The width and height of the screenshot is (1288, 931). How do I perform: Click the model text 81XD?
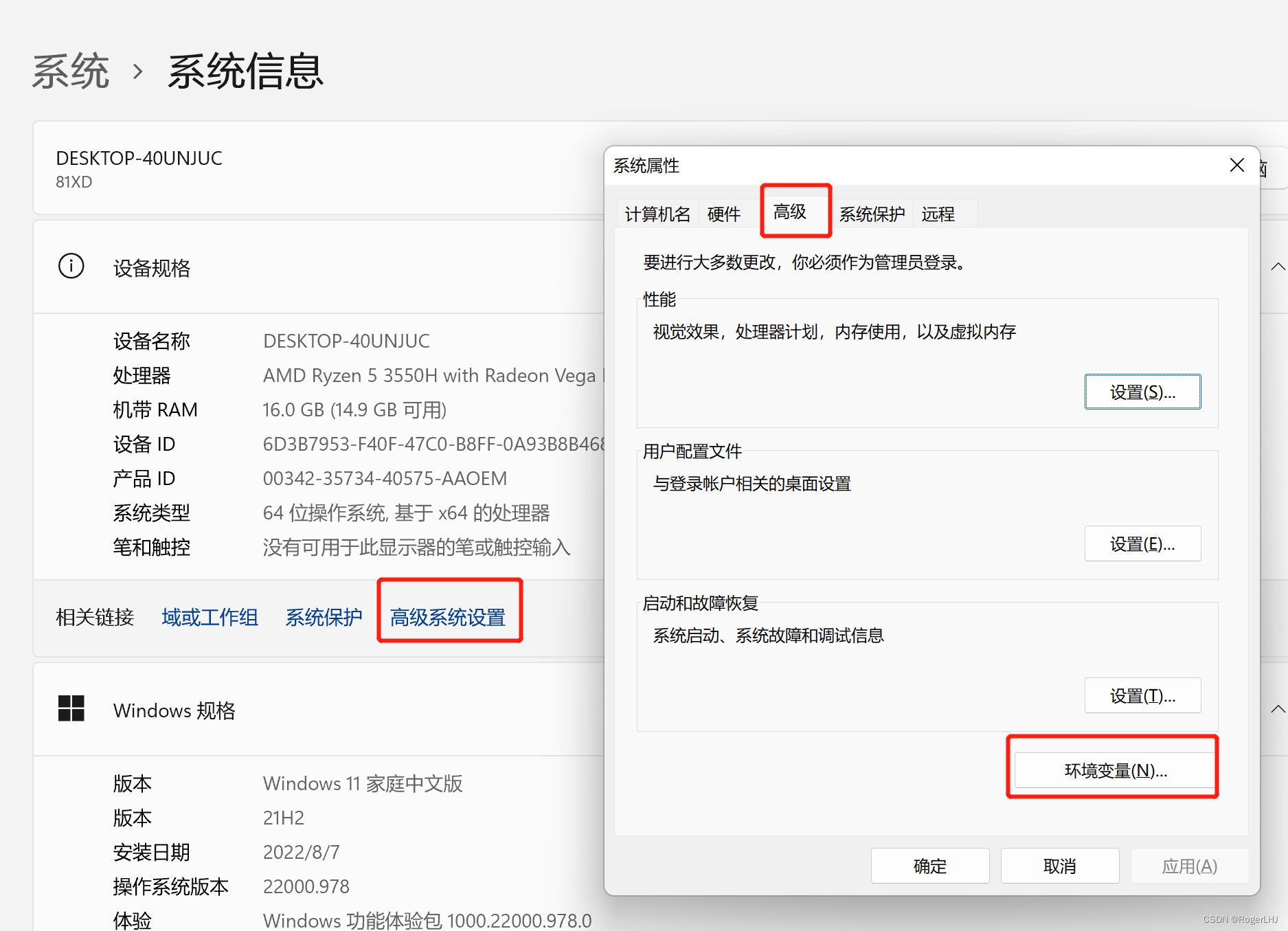pyautogui.click(x=74, y=182)
